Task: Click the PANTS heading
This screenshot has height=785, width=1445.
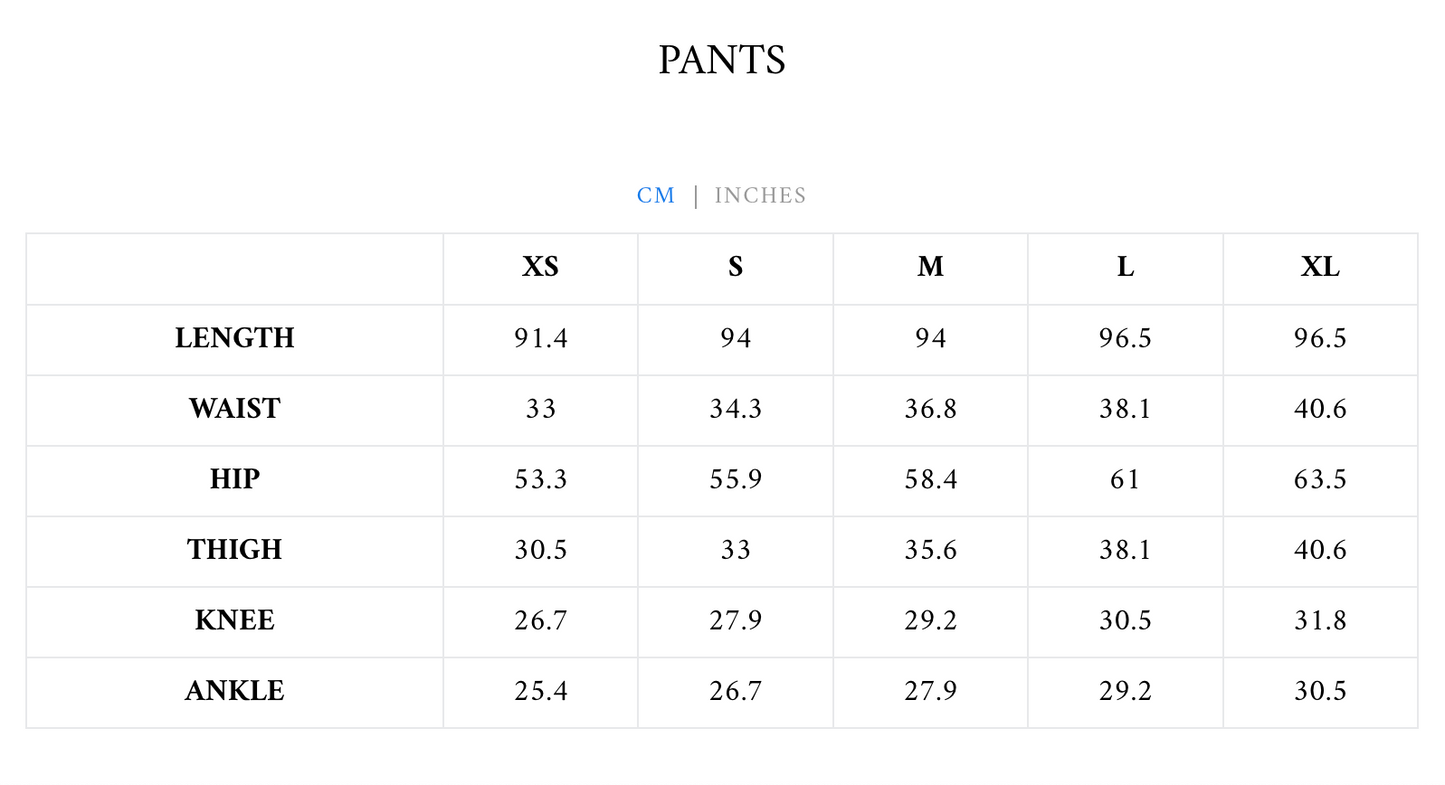Action: [x=722, y=60]
